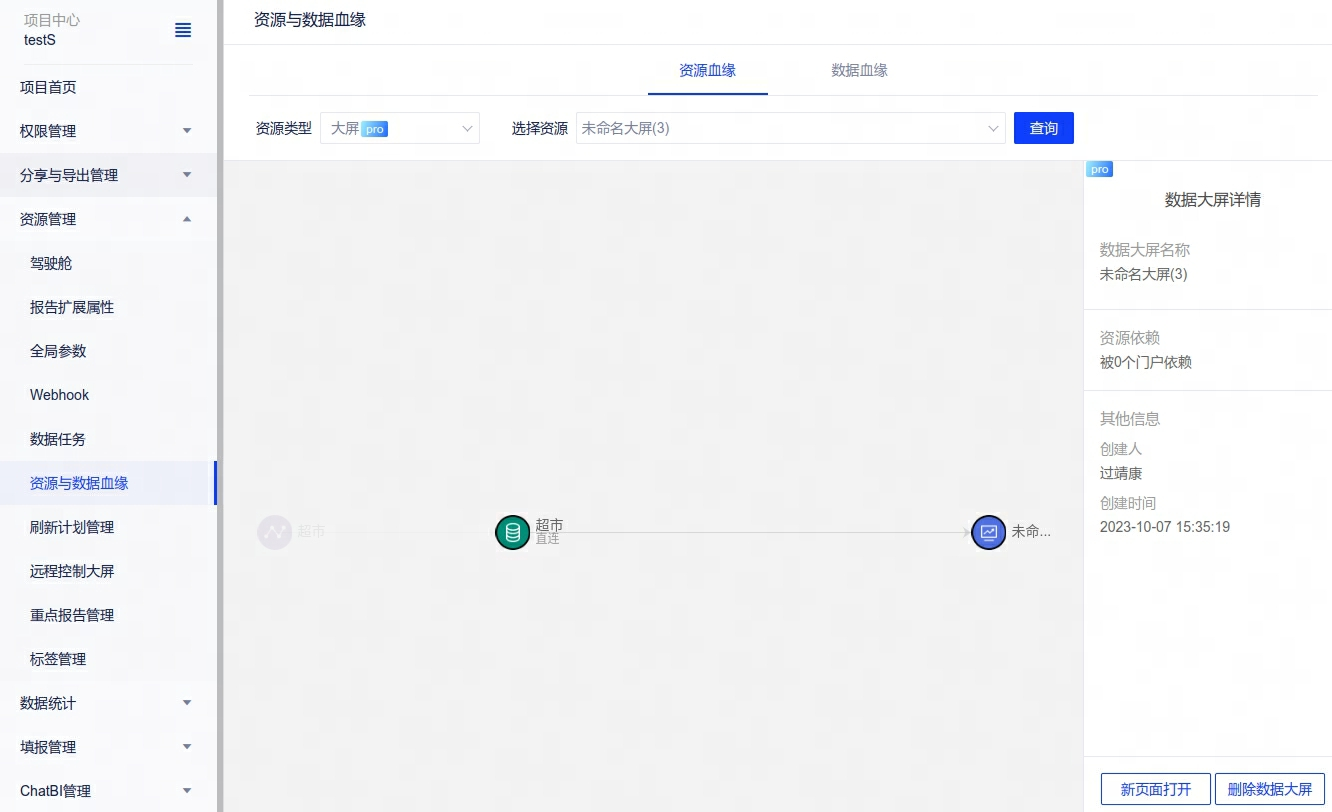Screen dimensions: 1332x812
Task: Switch to the 数据血缘 tab
Action: 859,70
